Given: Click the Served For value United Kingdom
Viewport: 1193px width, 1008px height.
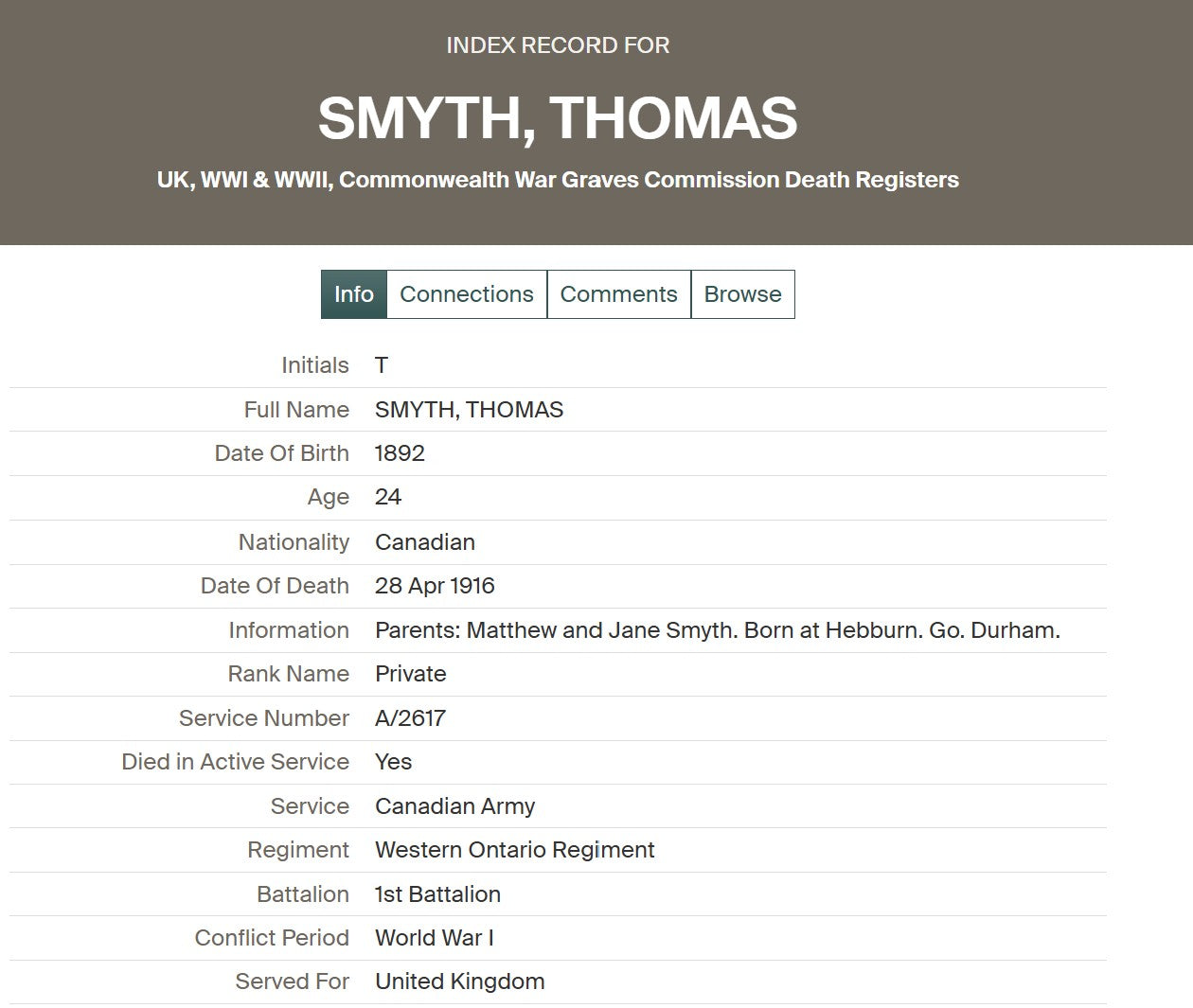Looking at the screenshot, I should [459, 981].
